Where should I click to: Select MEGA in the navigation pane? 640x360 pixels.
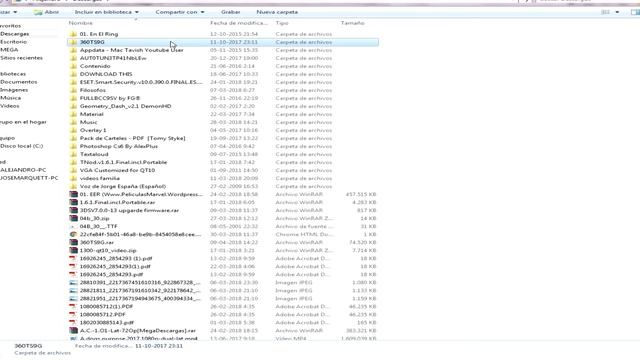9,50
